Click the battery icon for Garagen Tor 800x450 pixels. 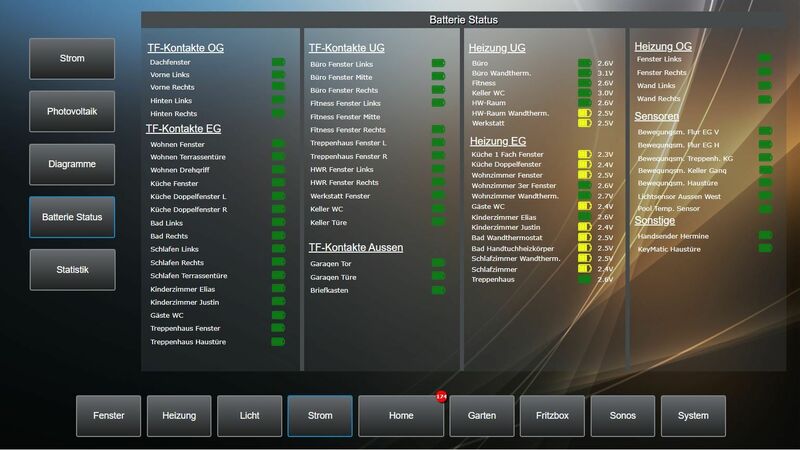point(438,263)
